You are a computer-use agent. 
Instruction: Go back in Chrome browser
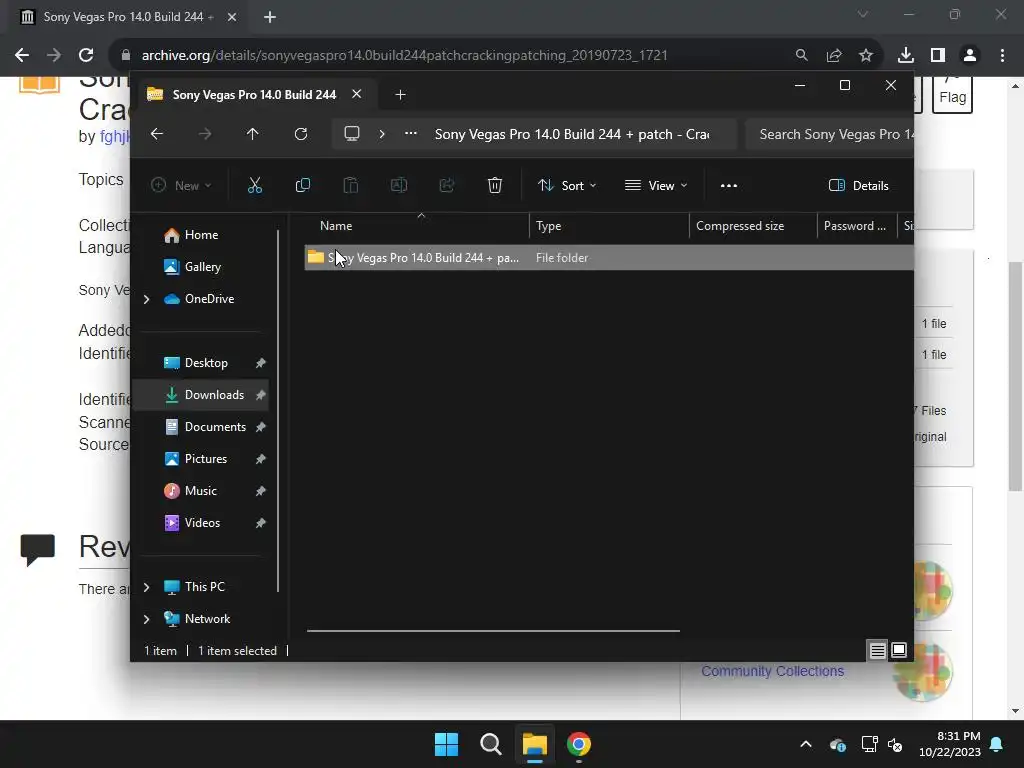pyautogui.click(x=22, y=56)
